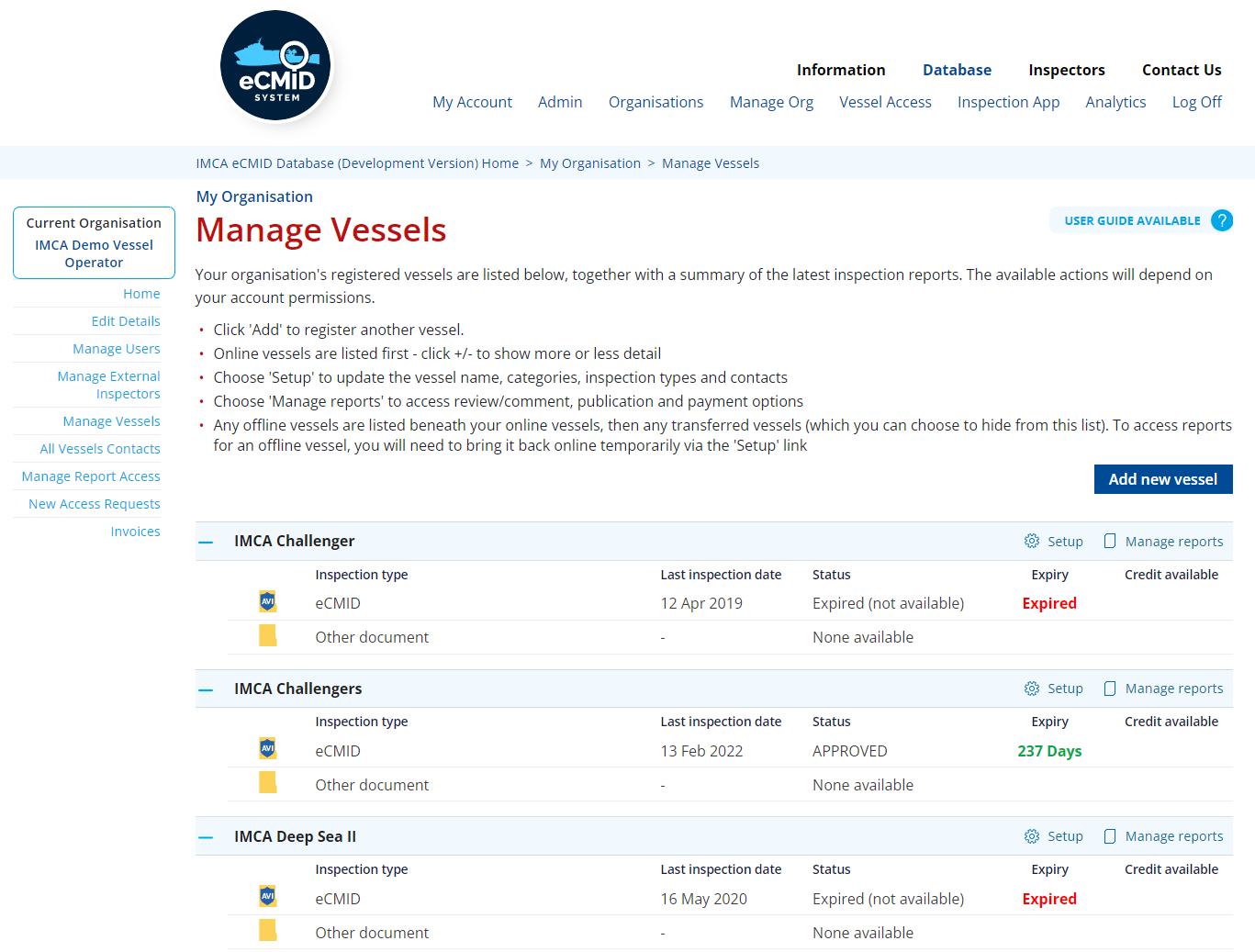Click Log Off

[1196, 102]
